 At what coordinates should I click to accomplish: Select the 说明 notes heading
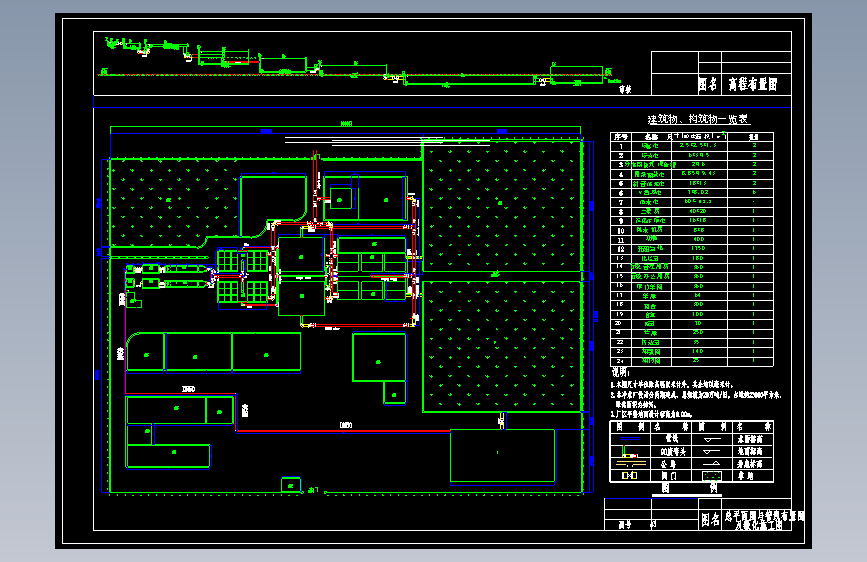620,373
